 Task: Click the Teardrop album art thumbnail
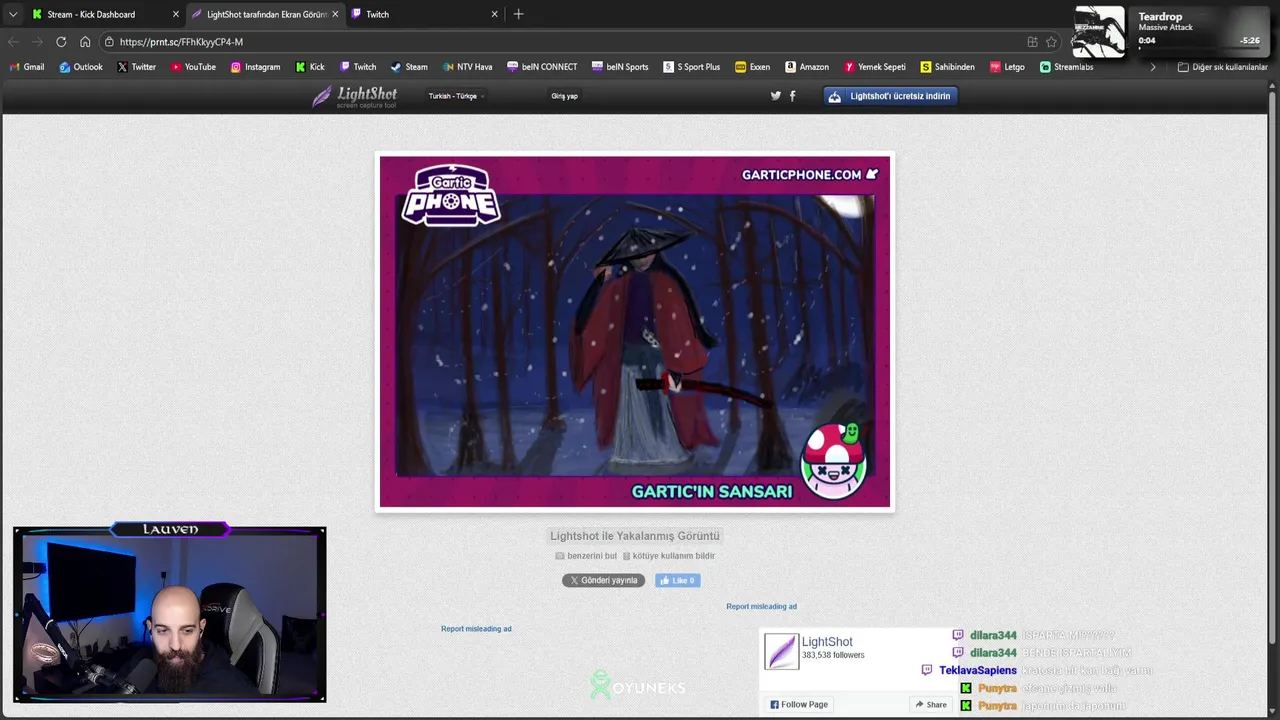(1099, 31)
